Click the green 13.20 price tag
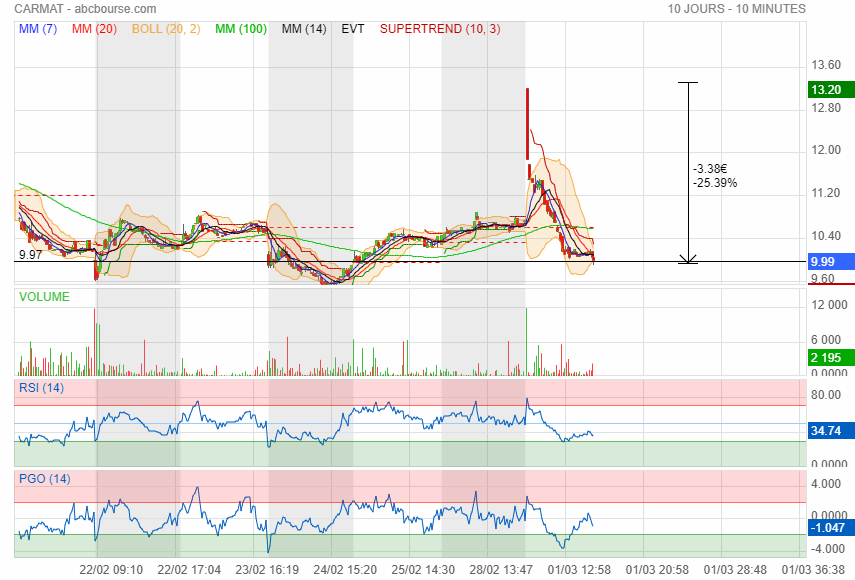855x580 pixels. (831, 90)
